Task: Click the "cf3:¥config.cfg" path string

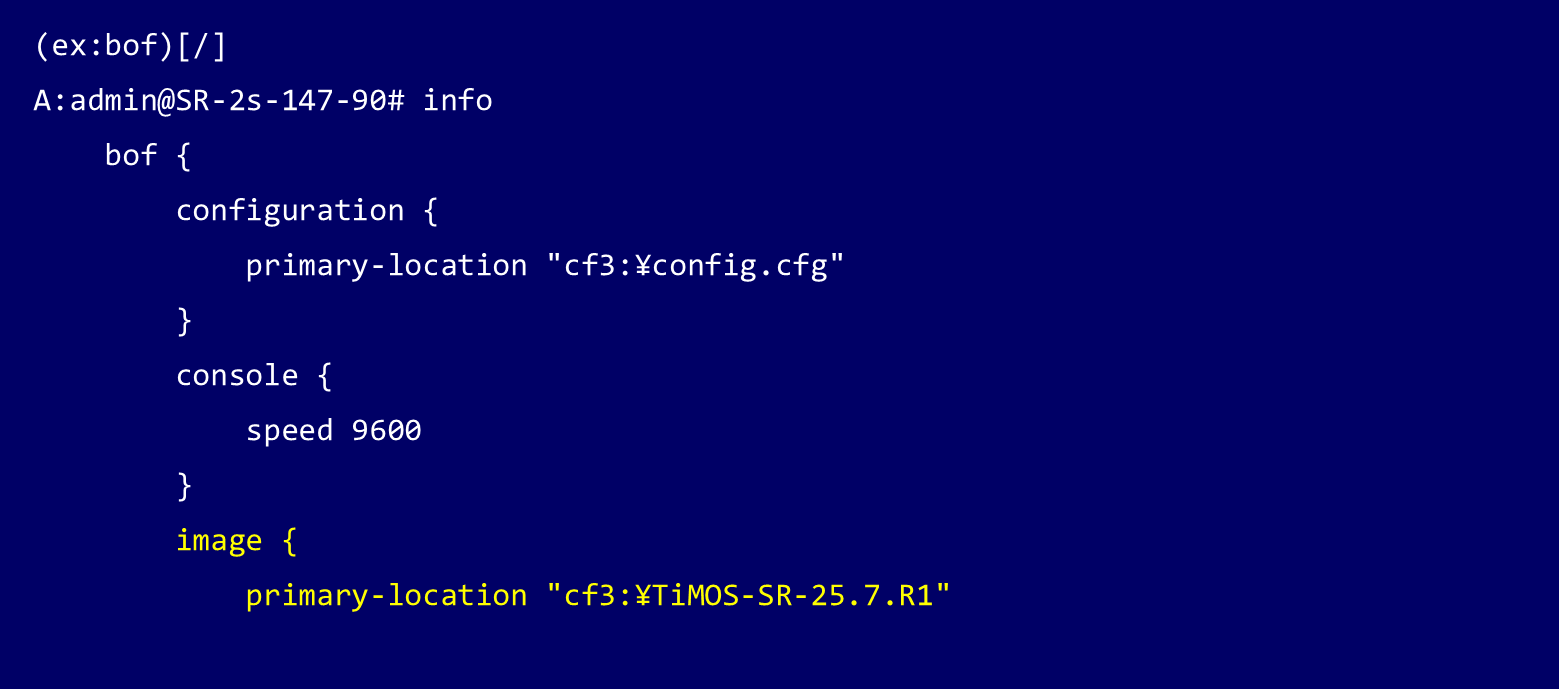Action: pos(695,266)
